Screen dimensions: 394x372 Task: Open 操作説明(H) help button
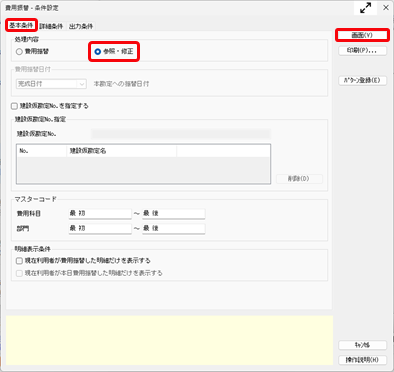coord(362,360)
